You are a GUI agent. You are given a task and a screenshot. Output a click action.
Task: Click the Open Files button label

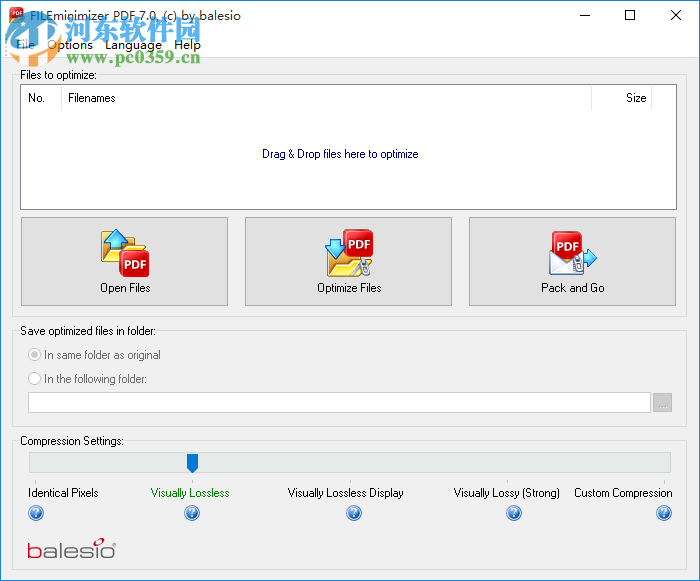pos(125,288)
